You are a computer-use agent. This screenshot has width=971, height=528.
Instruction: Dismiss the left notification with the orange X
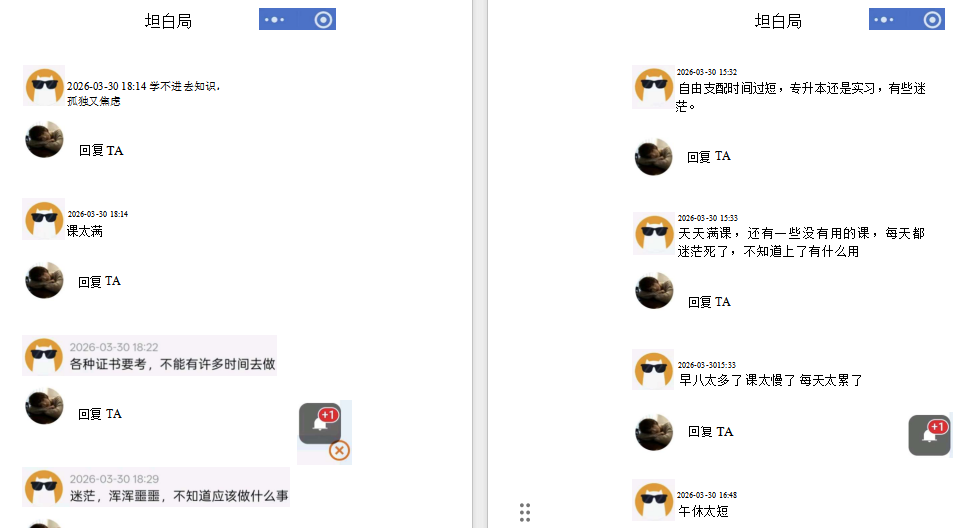click(339, 450)
